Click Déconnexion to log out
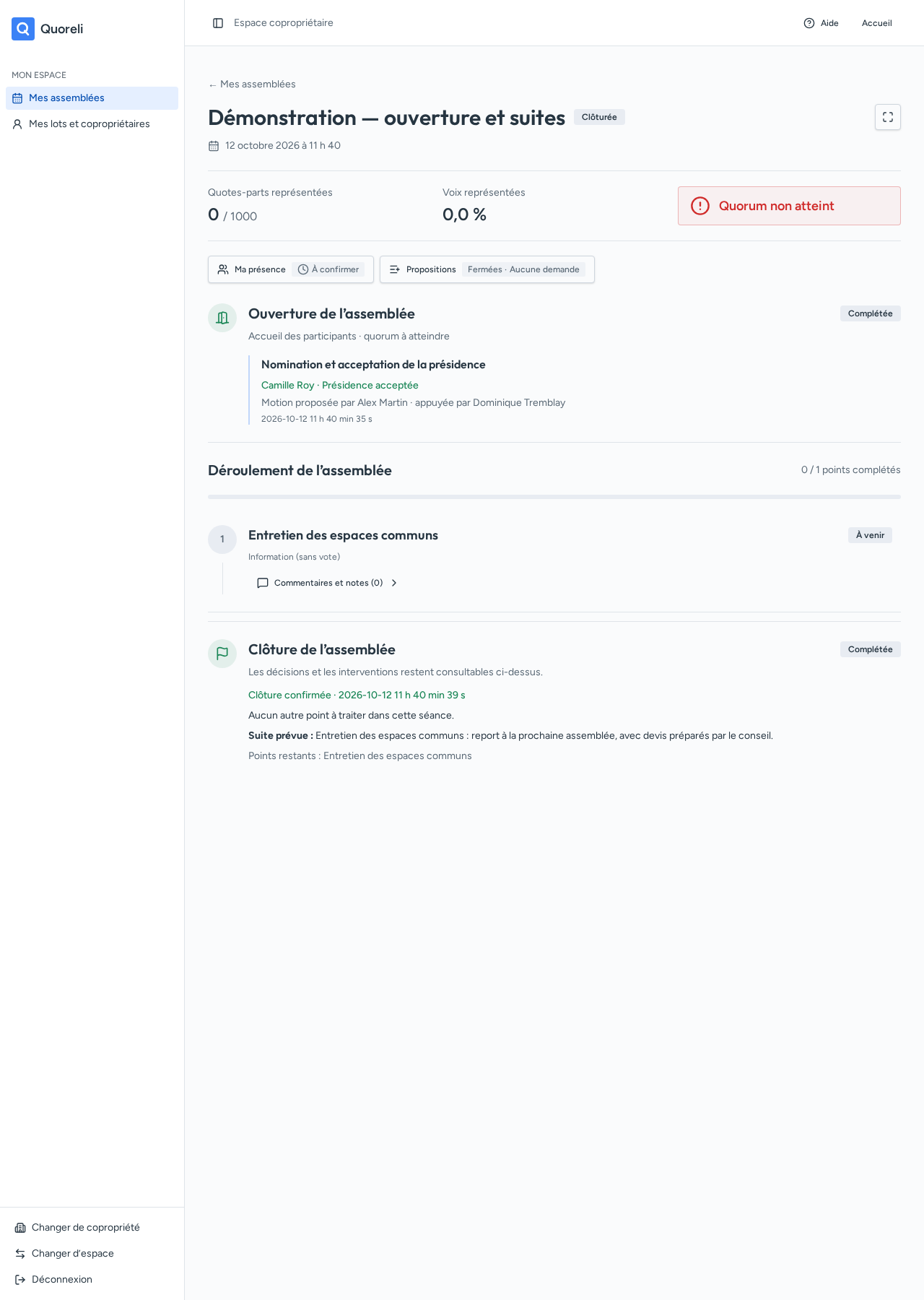 [x=92, y=1280]
